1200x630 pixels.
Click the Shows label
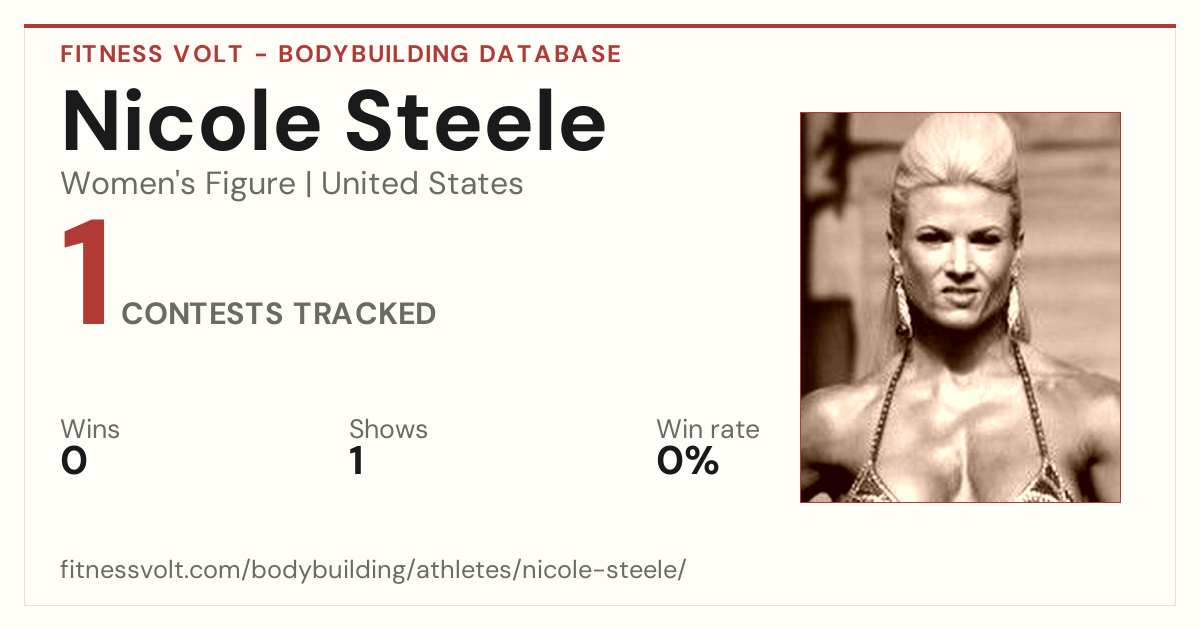(x=388, y=429)
